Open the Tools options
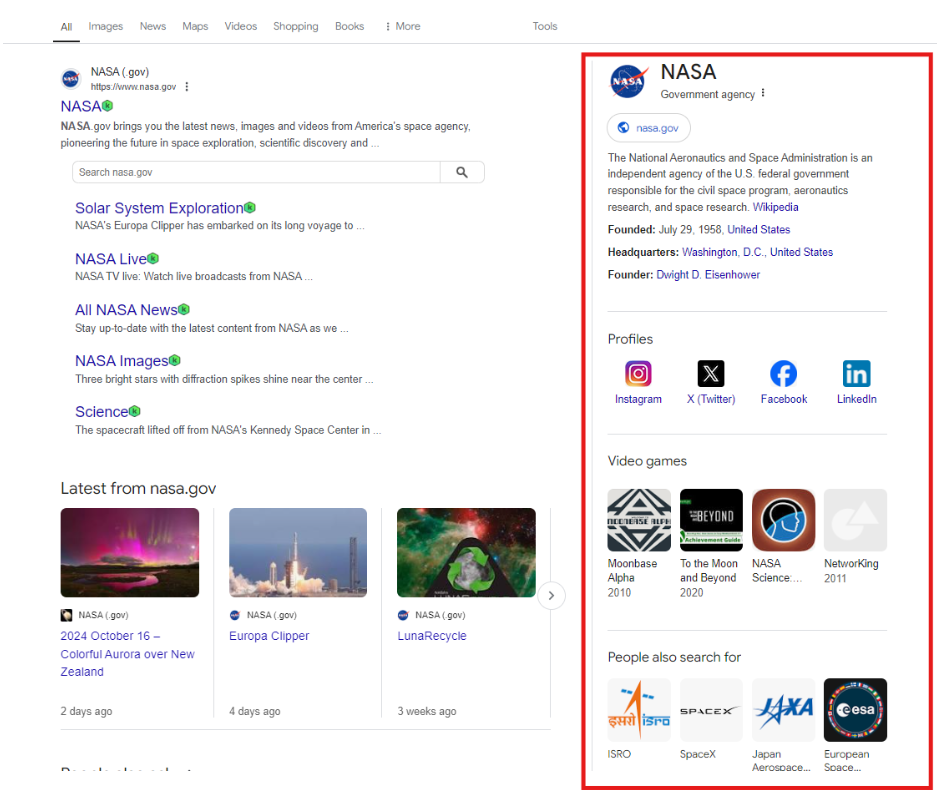Viewport: 937px width, 793px height. (544, 26)
